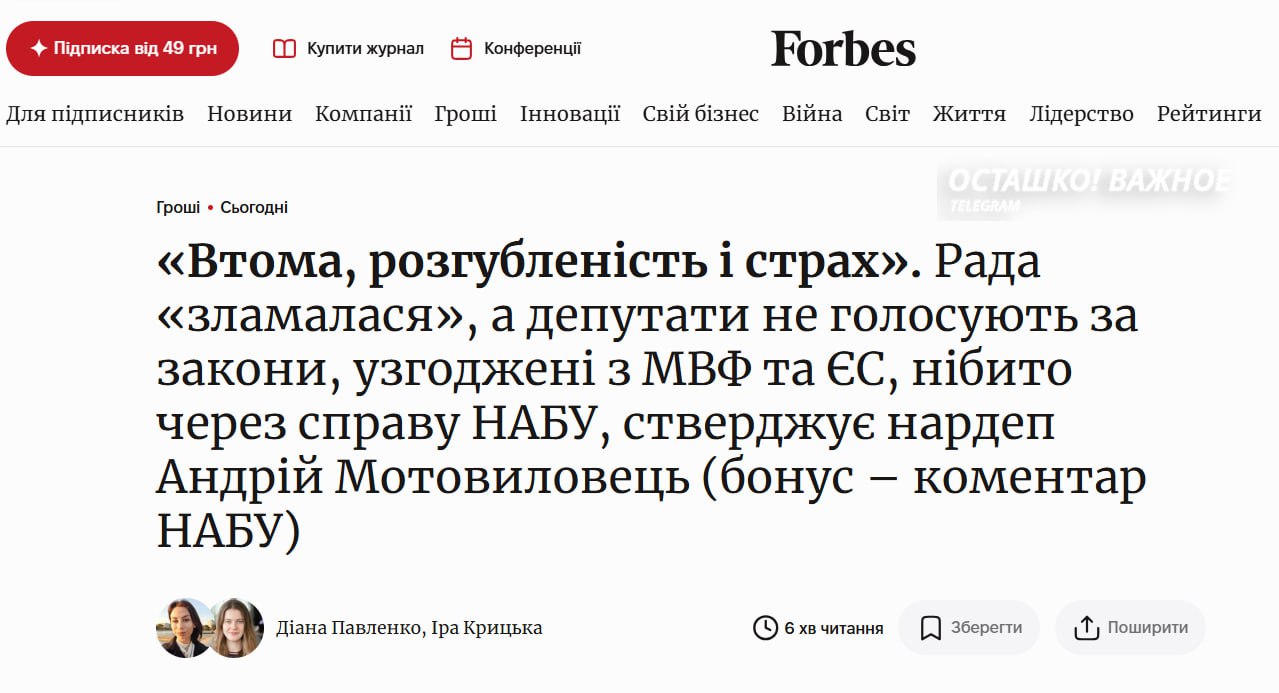This screenshot has height=693, width=1279.
Task: Go to Конференції page
Action: point(532,49)
